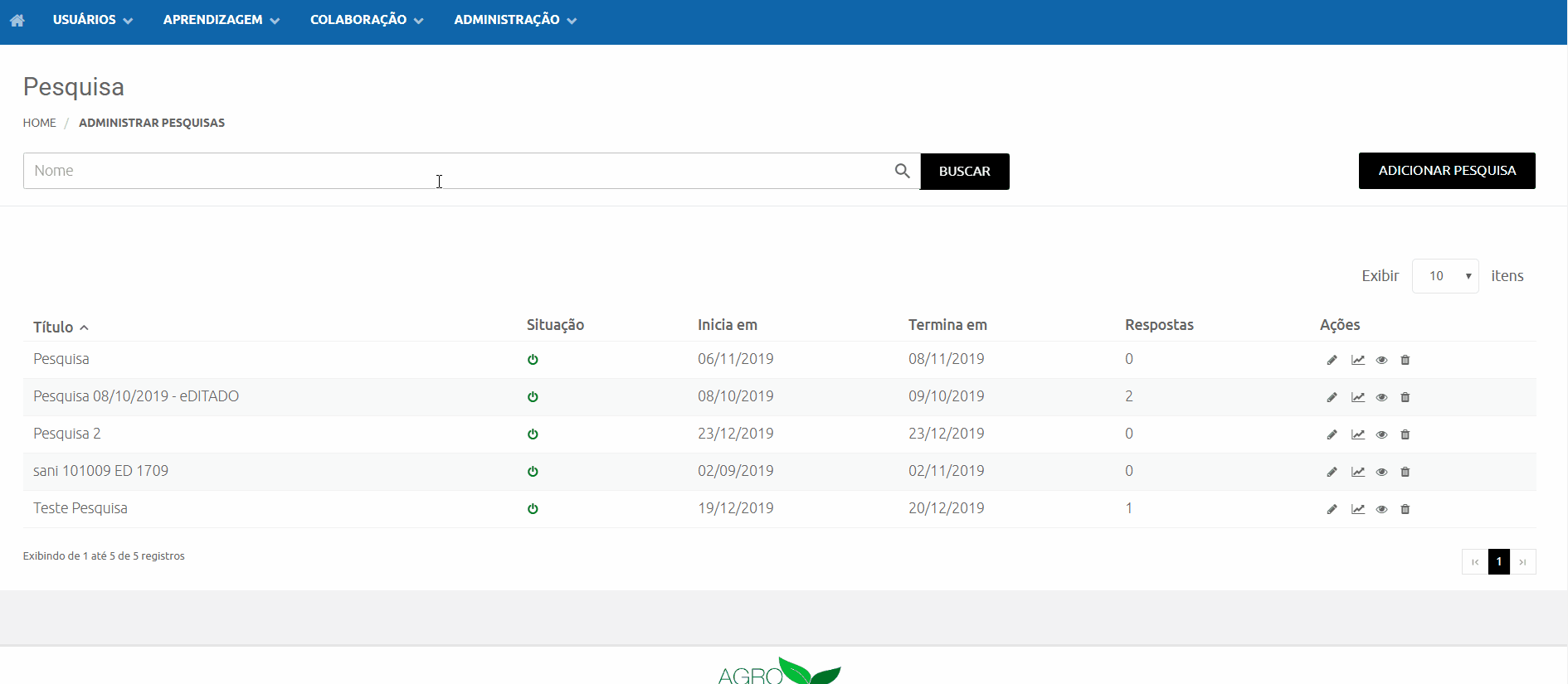Sort table by Respostas column

[1159, 325]
